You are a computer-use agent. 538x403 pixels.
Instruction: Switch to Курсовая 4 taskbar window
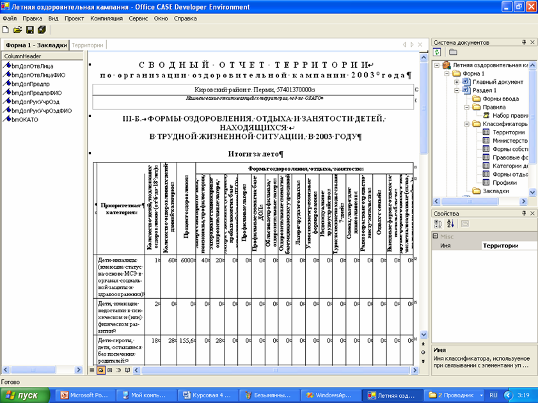coord(208,395)
